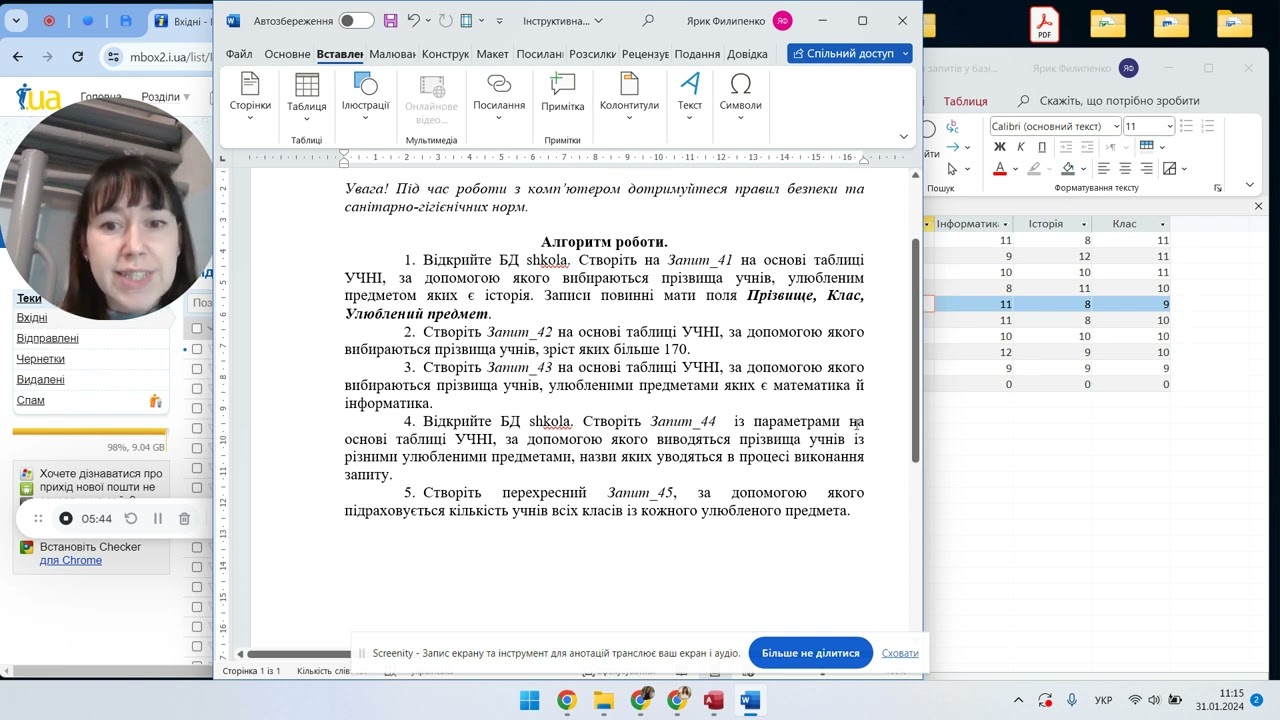Open Word search magnifier in title bar
1280x720 pixels.
[x=648, y=21]
